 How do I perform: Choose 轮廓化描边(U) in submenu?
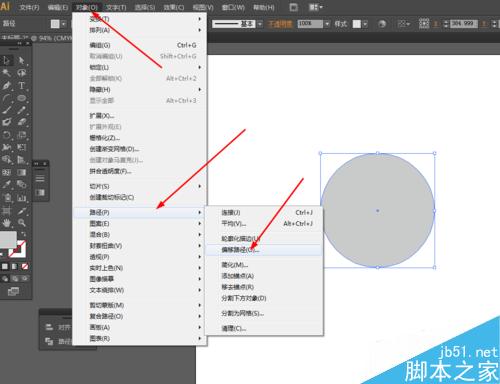tap(264, 239)
